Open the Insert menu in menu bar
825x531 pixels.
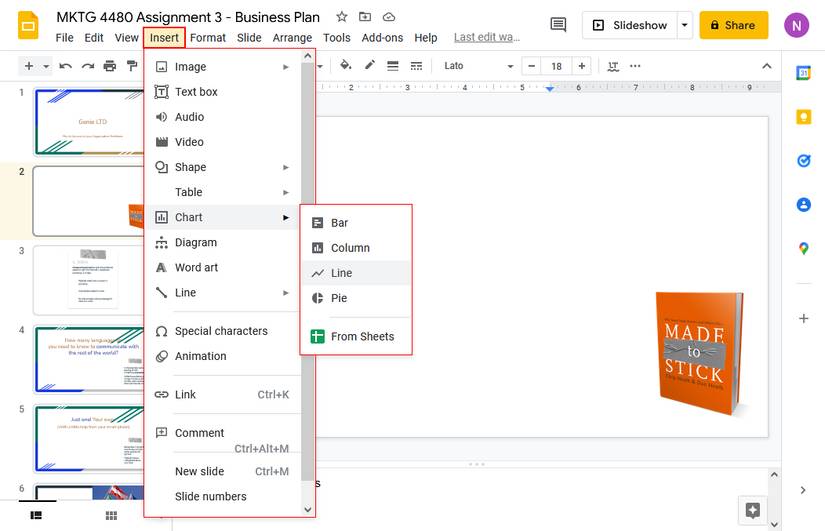pyautogui.click(x=164, y=38)
